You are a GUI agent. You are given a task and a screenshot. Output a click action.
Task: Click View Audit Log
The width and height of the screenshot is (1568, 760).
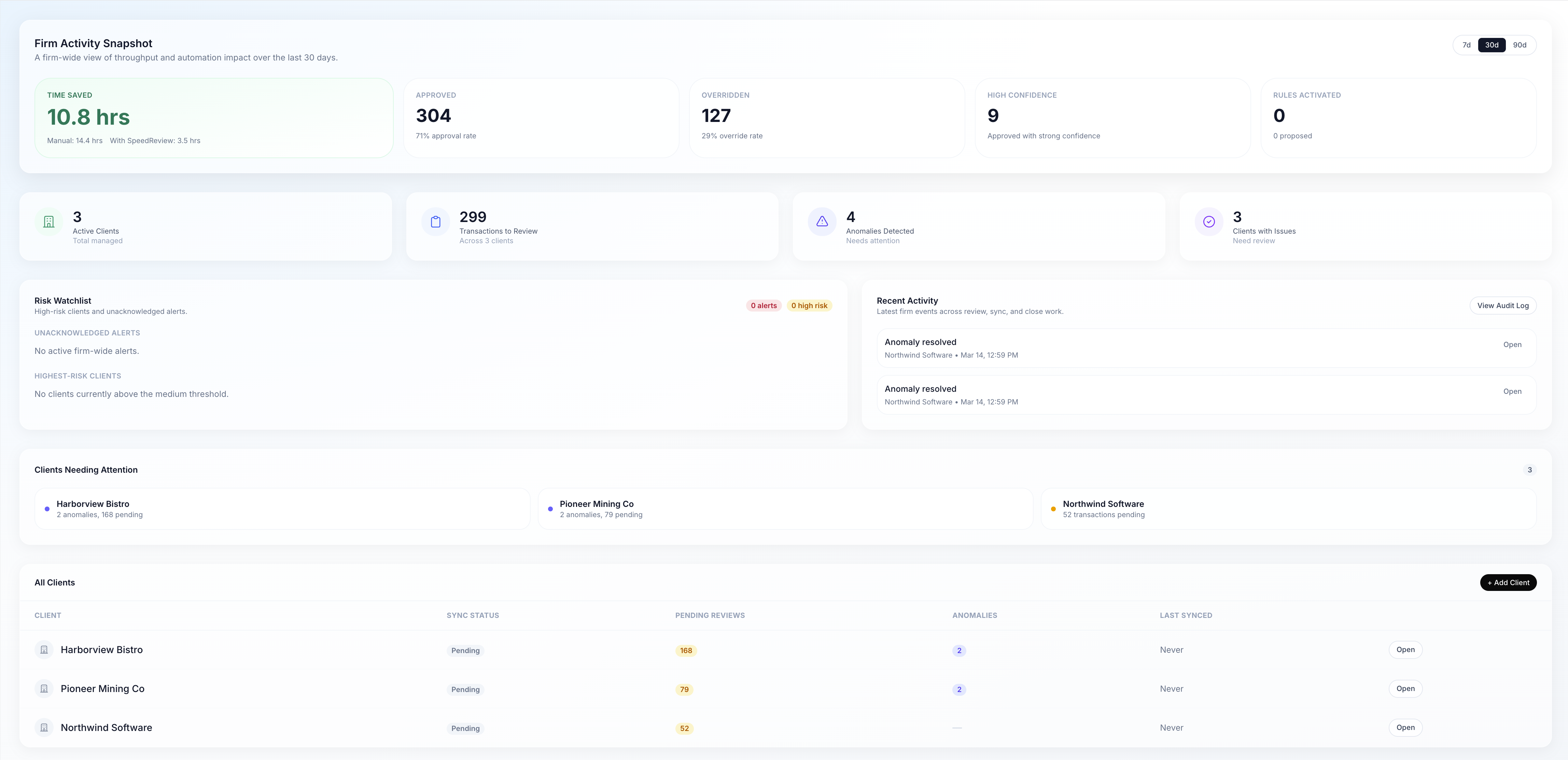coord(1503,305)
